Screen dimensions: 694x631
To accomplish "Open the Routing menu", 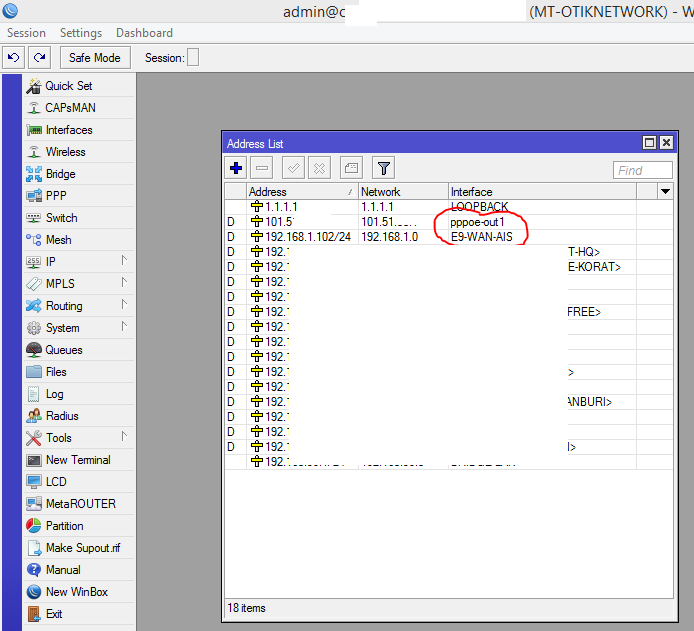I will pyautogui.click(x=79, y=306).
